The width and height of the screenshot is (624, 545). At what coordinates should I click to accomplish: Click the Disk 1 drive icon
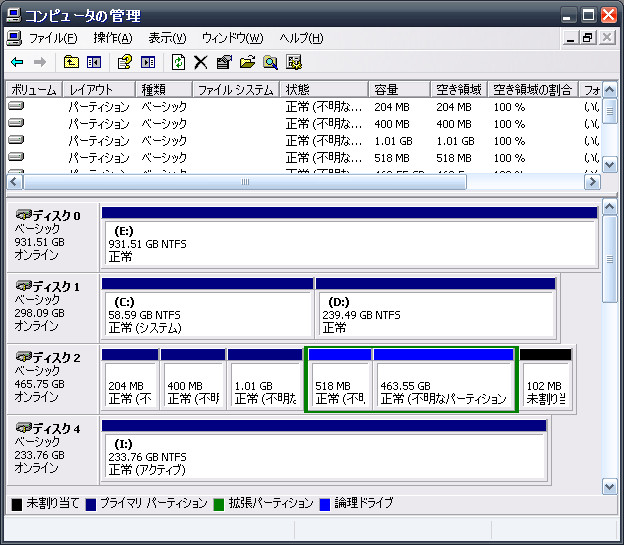point(23,286)
